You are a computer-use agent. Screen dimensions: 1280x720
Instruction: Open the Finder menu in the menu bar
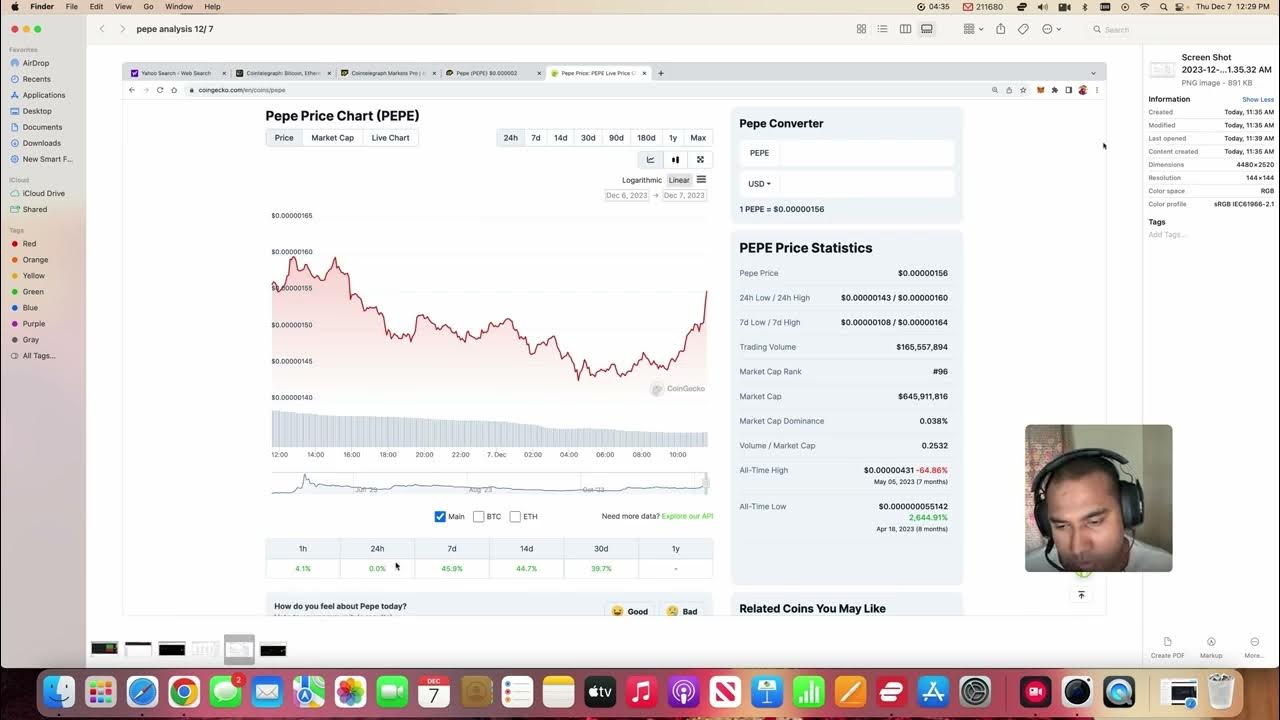[x=42, y=6]
